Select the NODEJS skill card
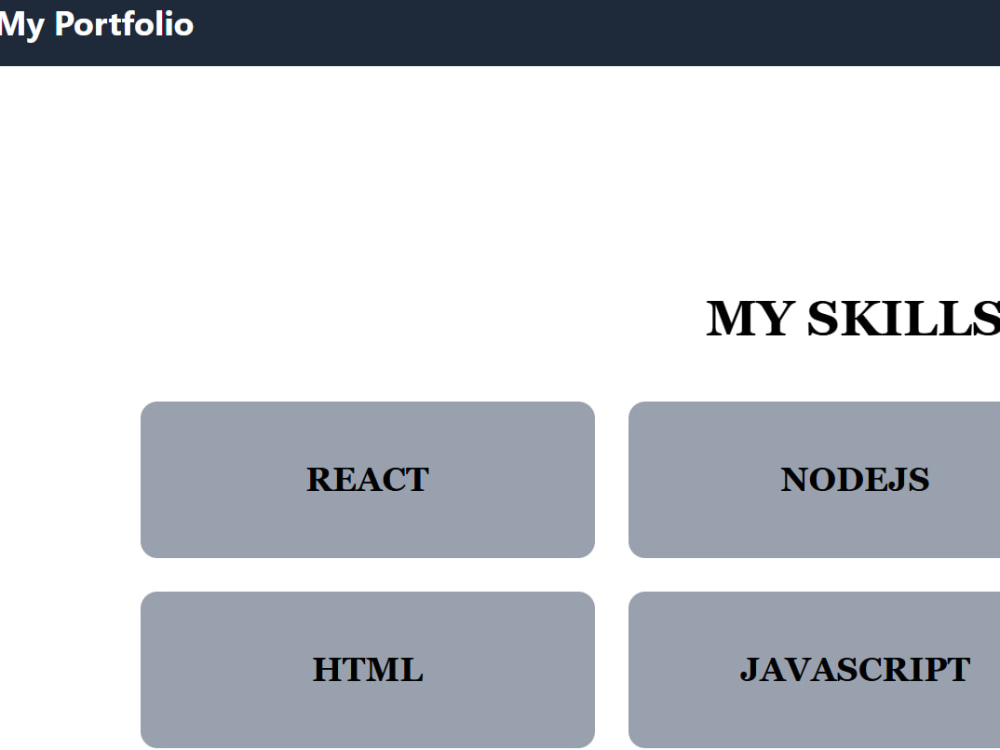Screen dimensions: 1000x750 coord(814,480)
